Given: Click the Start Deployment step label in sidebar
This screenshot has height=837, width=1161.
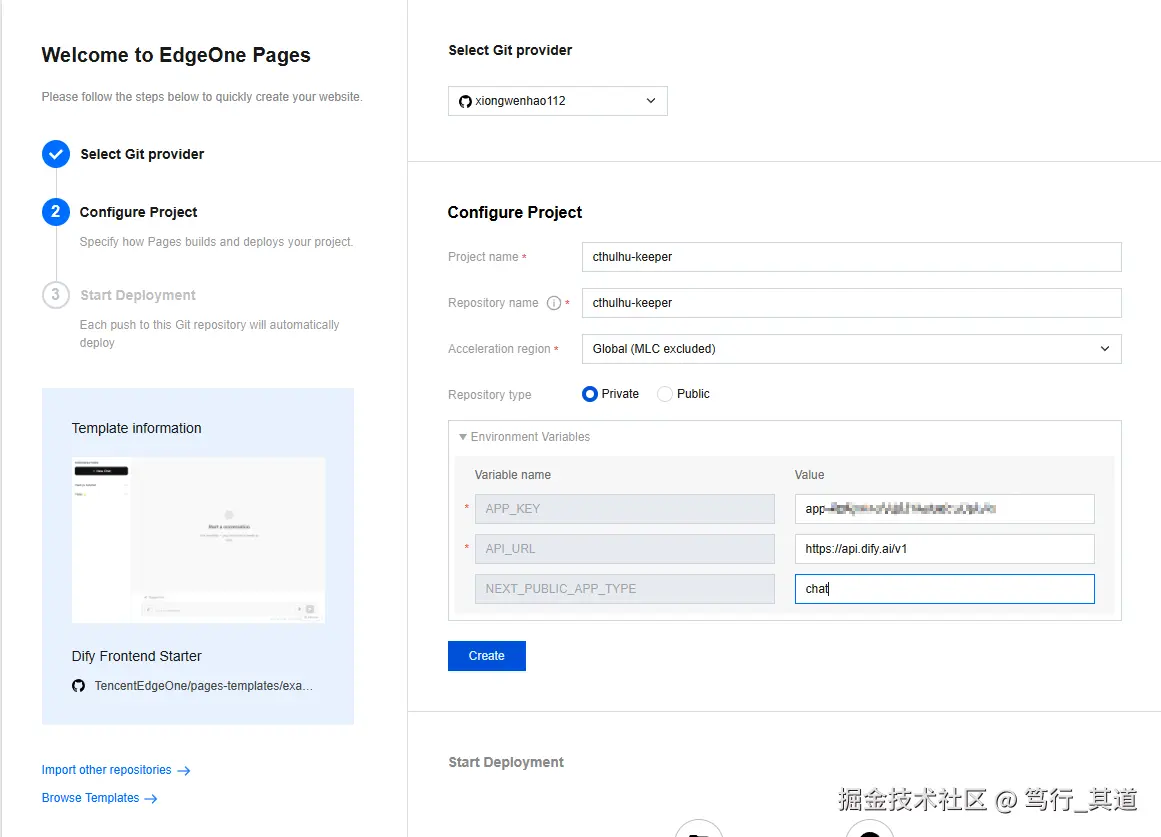Looking at the screenshot, I should (138, 295).
